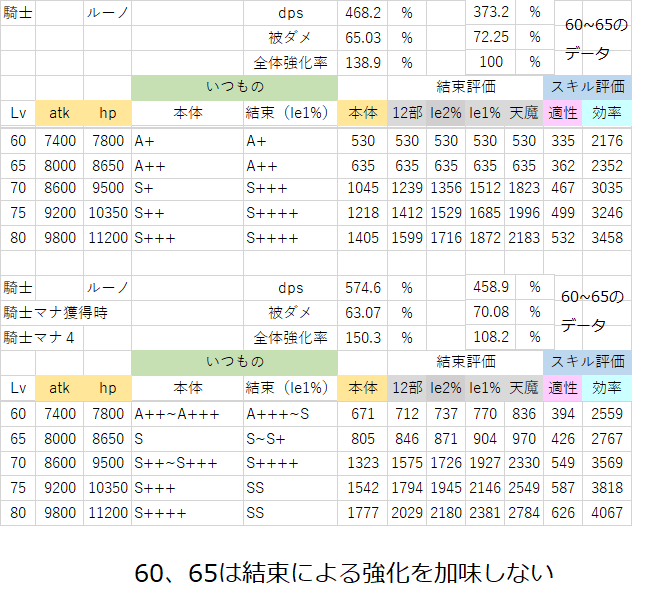648x615 pixels.
Task: Select the 被ダメ value 63.07
Action: pos(362,313)
